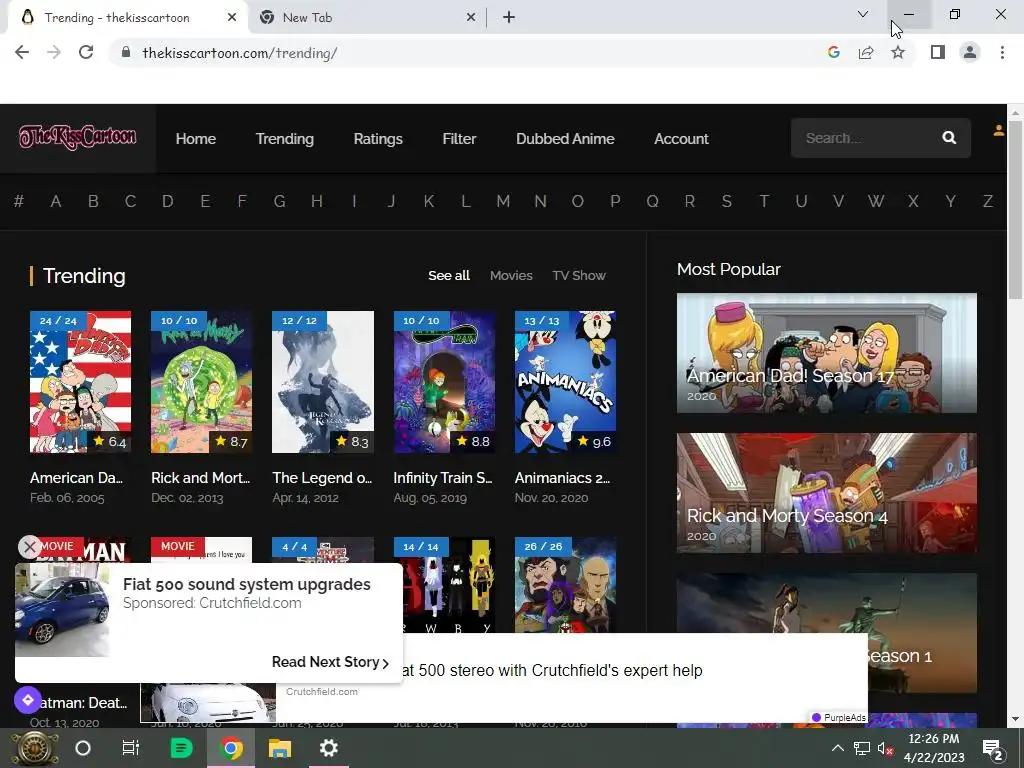Bookmark this page with the star icon
This screenshot has height=768, width=1024.
[898, 52]
